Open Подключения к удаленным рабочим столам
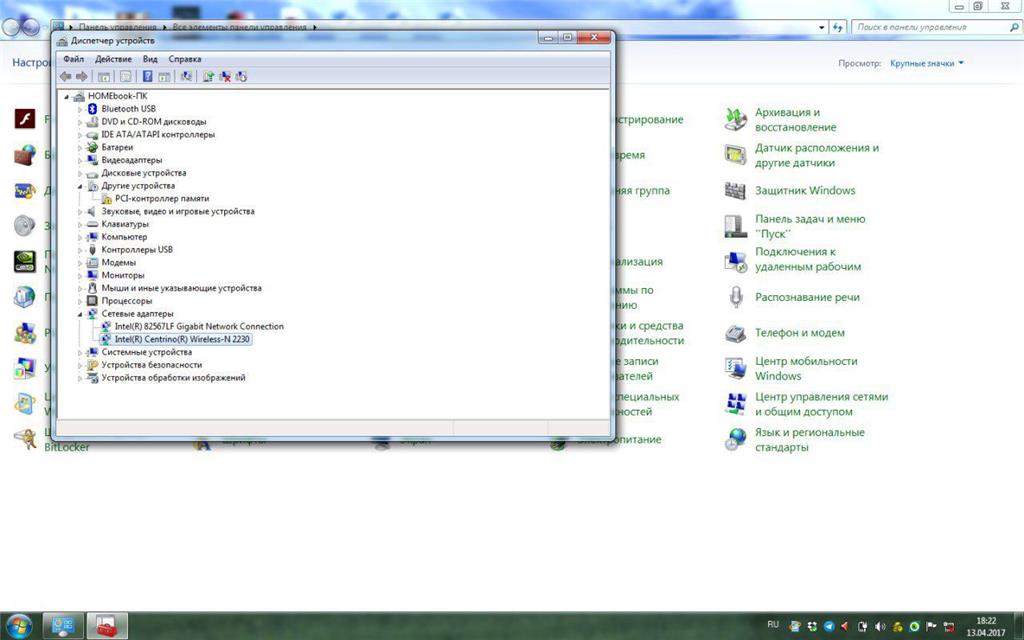The width and height of the screenshot is (1024, 640). coord(808,259)
